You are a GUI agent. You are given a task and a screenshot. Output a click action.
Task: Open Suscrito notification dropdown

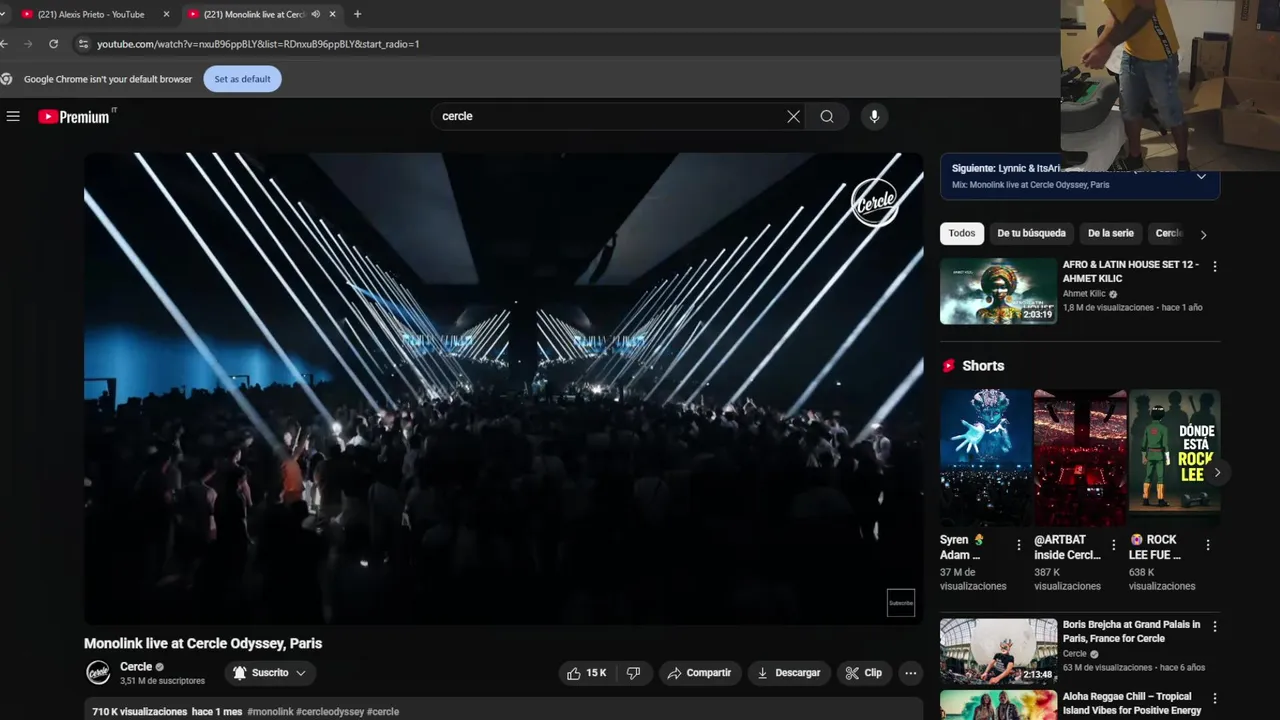(x=270, y=673)
